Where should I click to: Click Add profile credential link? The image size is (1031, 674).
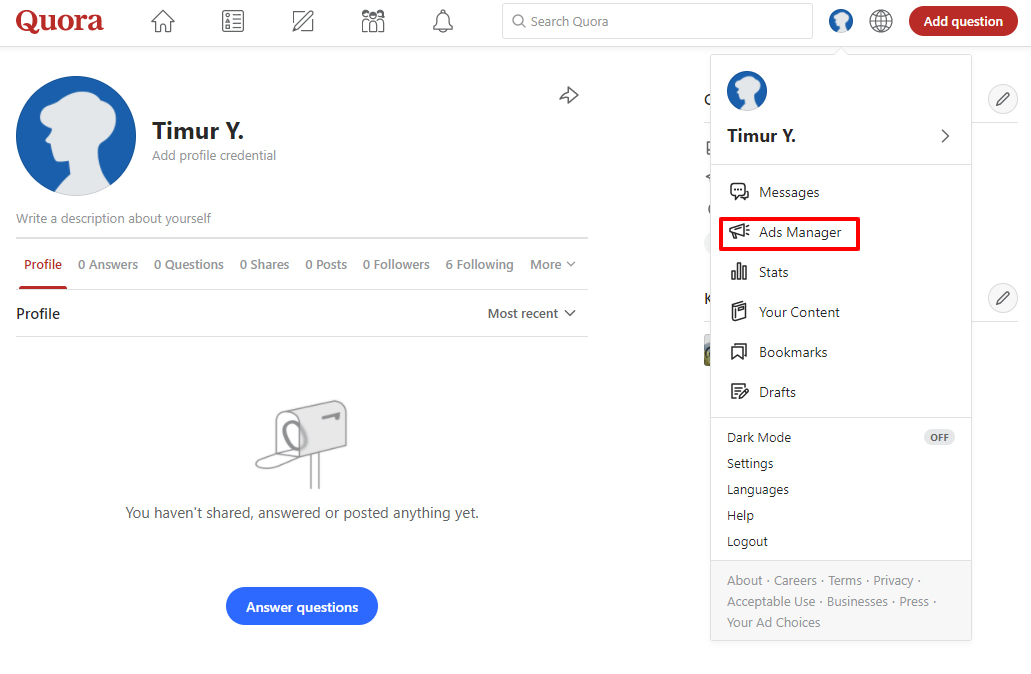click(x=214, y=156)
